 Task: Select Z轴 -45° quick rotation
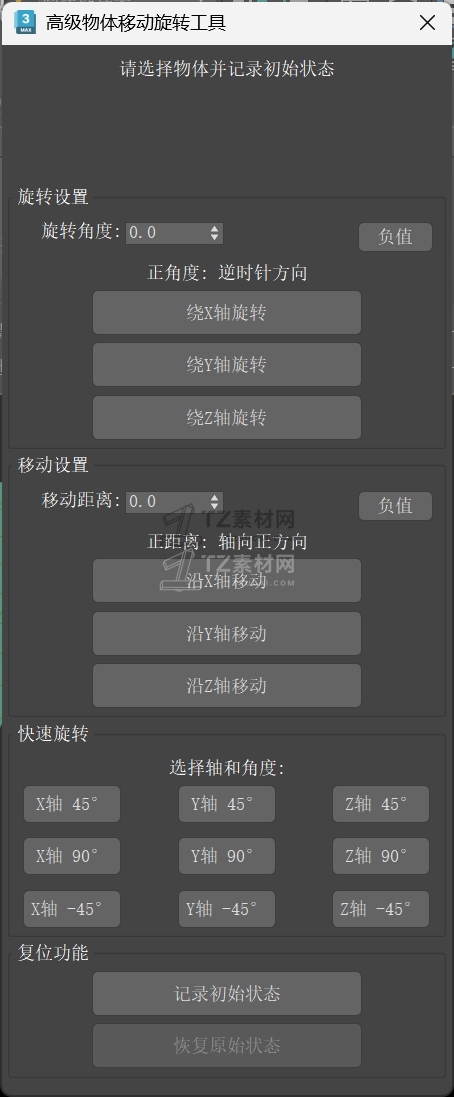[381, 909]
